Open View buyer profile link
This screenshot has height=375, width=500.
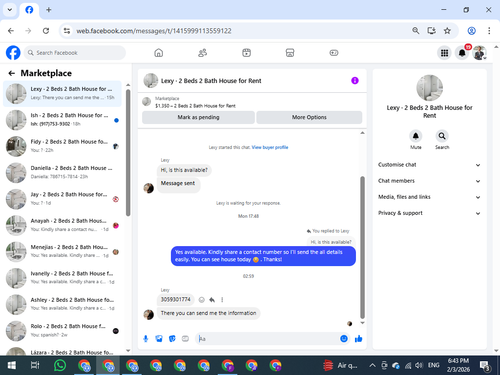click(x=270, y=147)
